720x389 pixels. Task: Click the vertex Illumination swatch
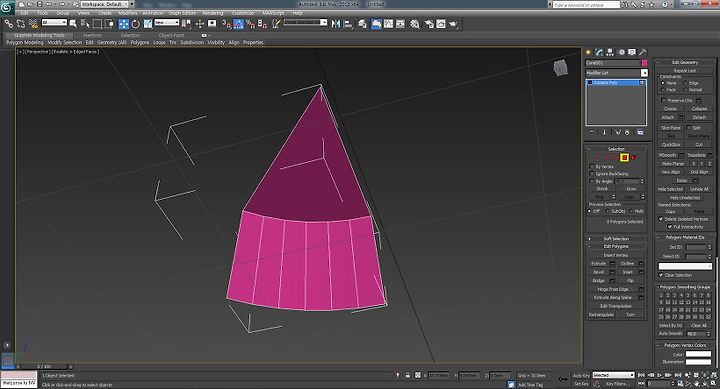point(698,362)
